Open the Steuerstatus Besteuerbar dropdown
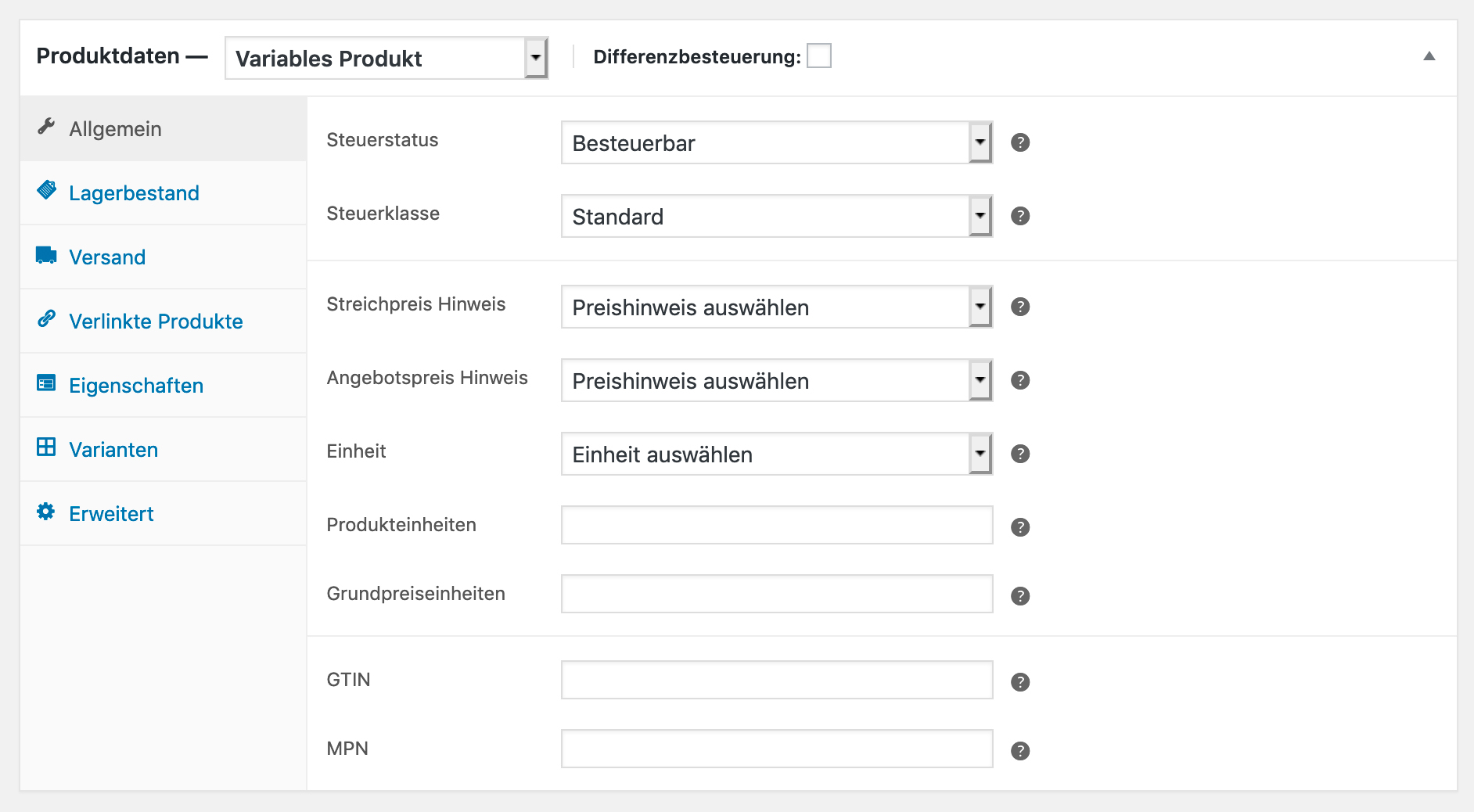Image resolution: width=1474 pixels, height=812 pixels. point(777,142)
